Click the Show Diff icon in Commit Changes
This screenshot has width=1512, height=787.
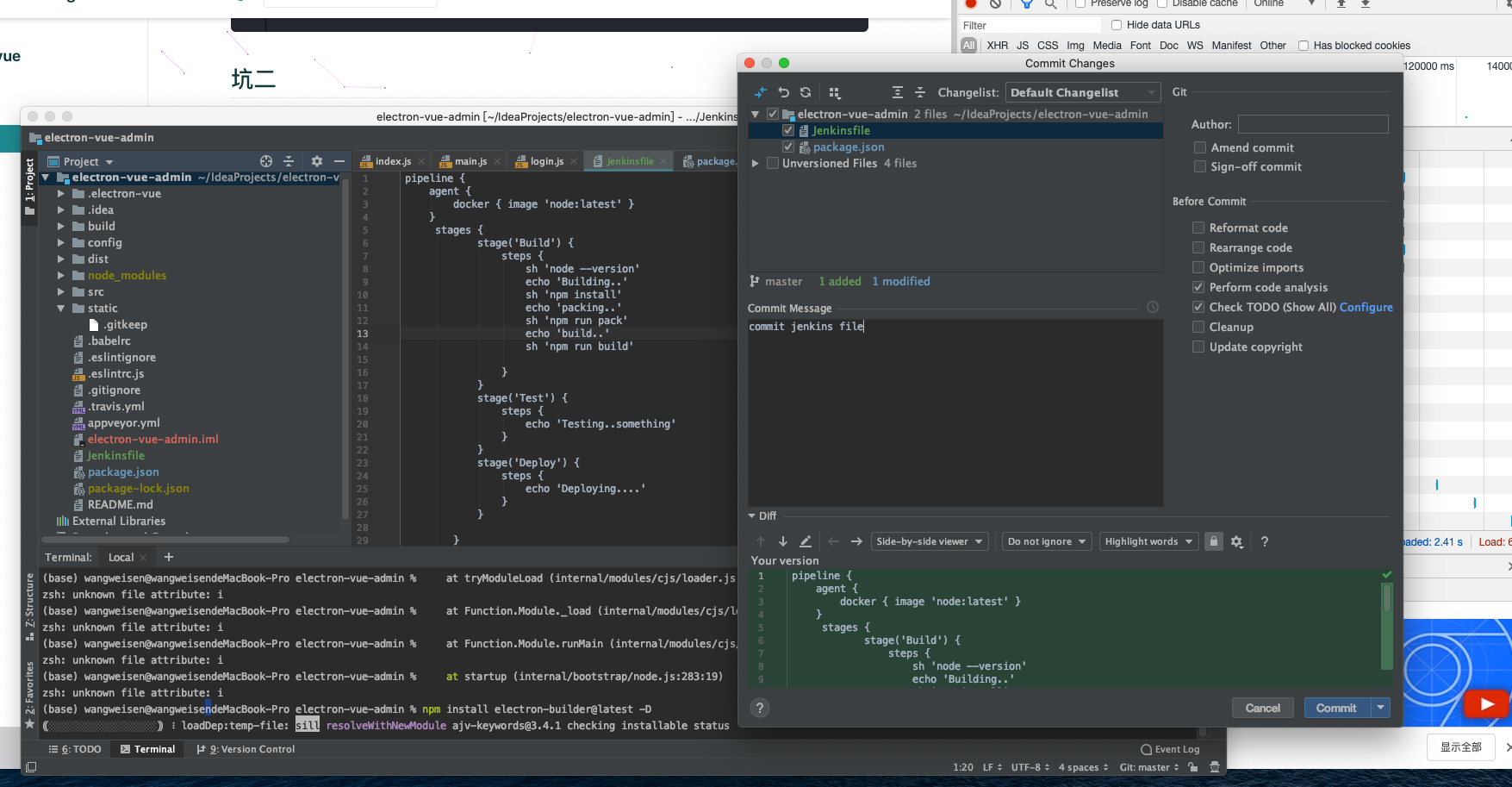(760, 92)
